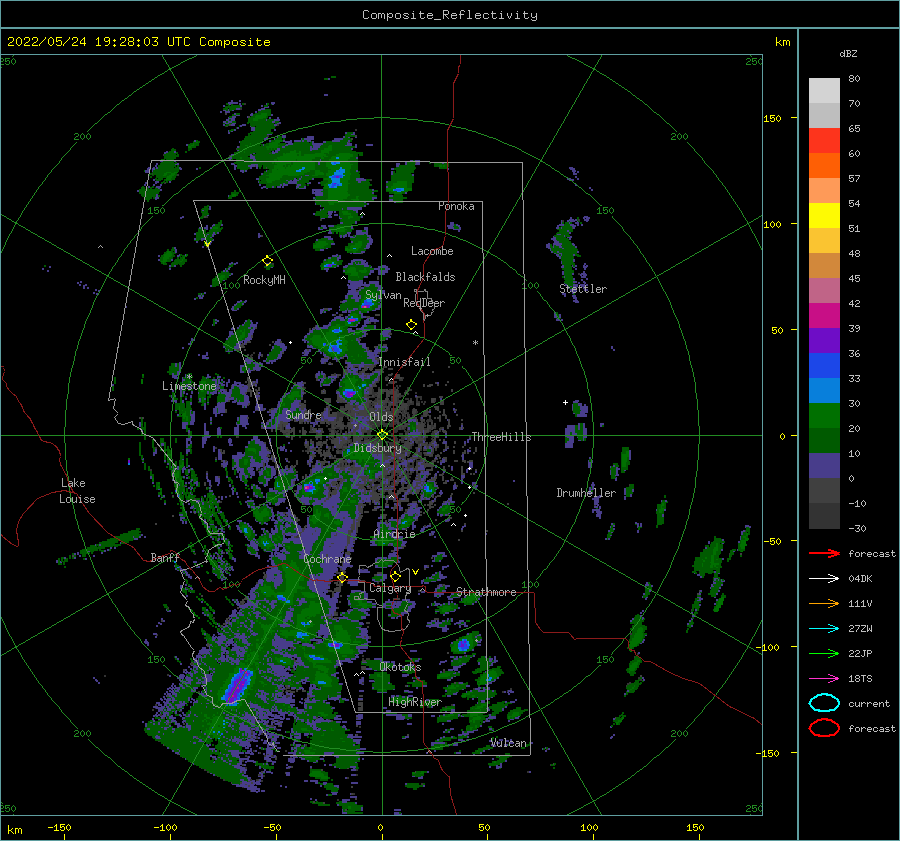Click the Lacombe city label
This screenshot has width=900, height=841.
point(432,251)
